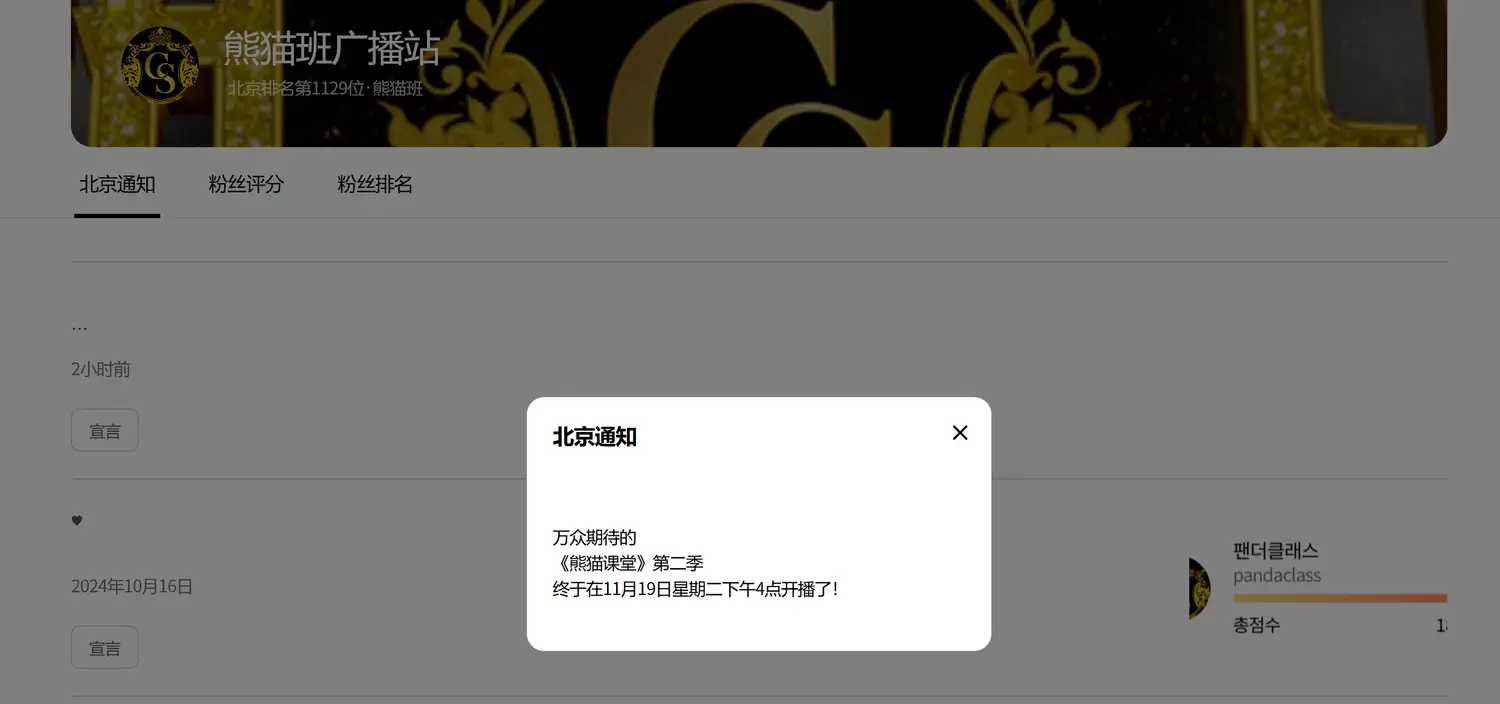Click the 熊猫班广播站 circular GS avatar
Viewport: 1500px width, 704px height.
[160, 65]
